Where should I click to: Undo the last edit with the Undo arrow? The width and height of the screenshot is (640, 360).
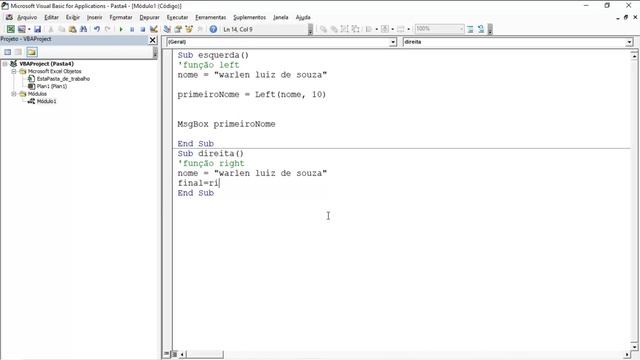tap(97, 29)
